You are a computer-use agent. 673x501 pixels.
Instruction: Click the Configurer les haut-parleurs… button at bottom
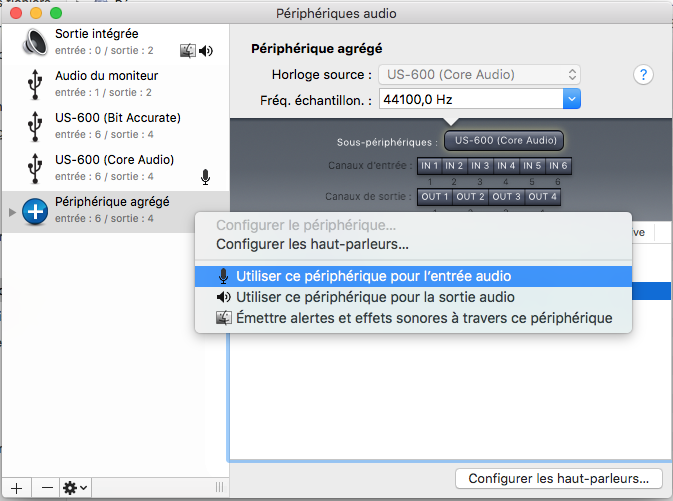(x=558, y=478)
